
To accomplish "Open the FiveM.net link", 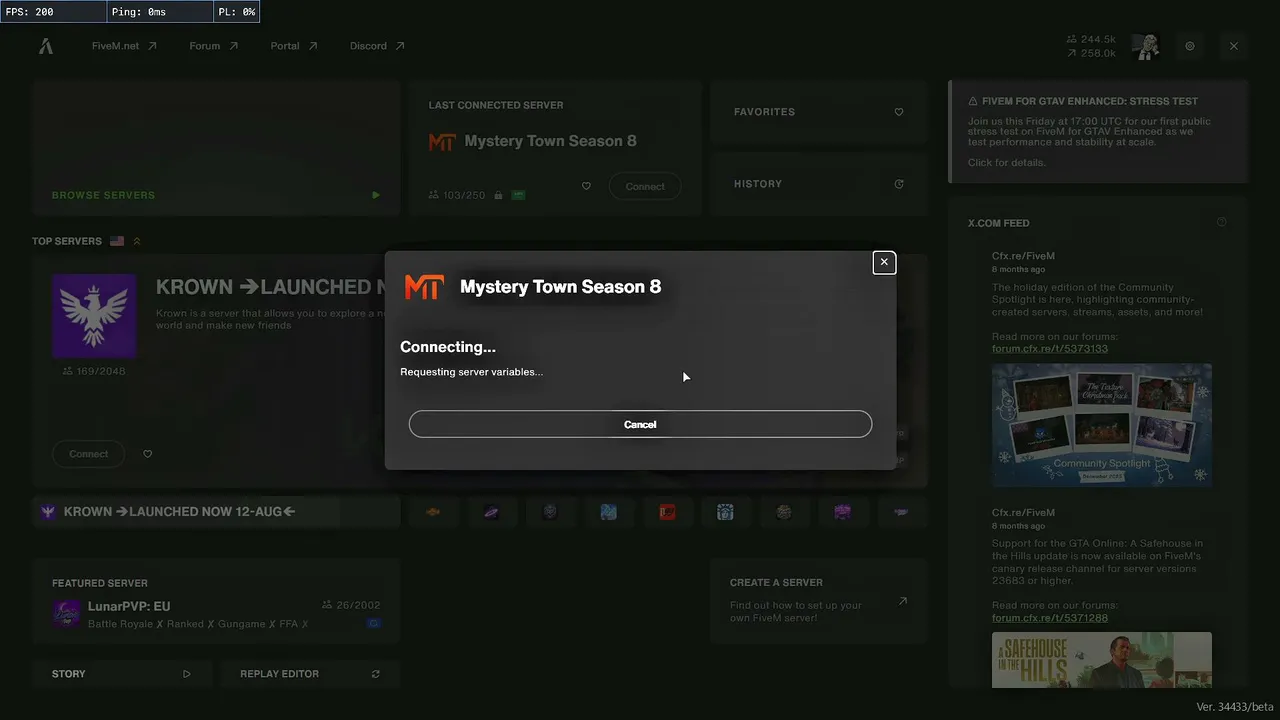I will pos(124,46).
